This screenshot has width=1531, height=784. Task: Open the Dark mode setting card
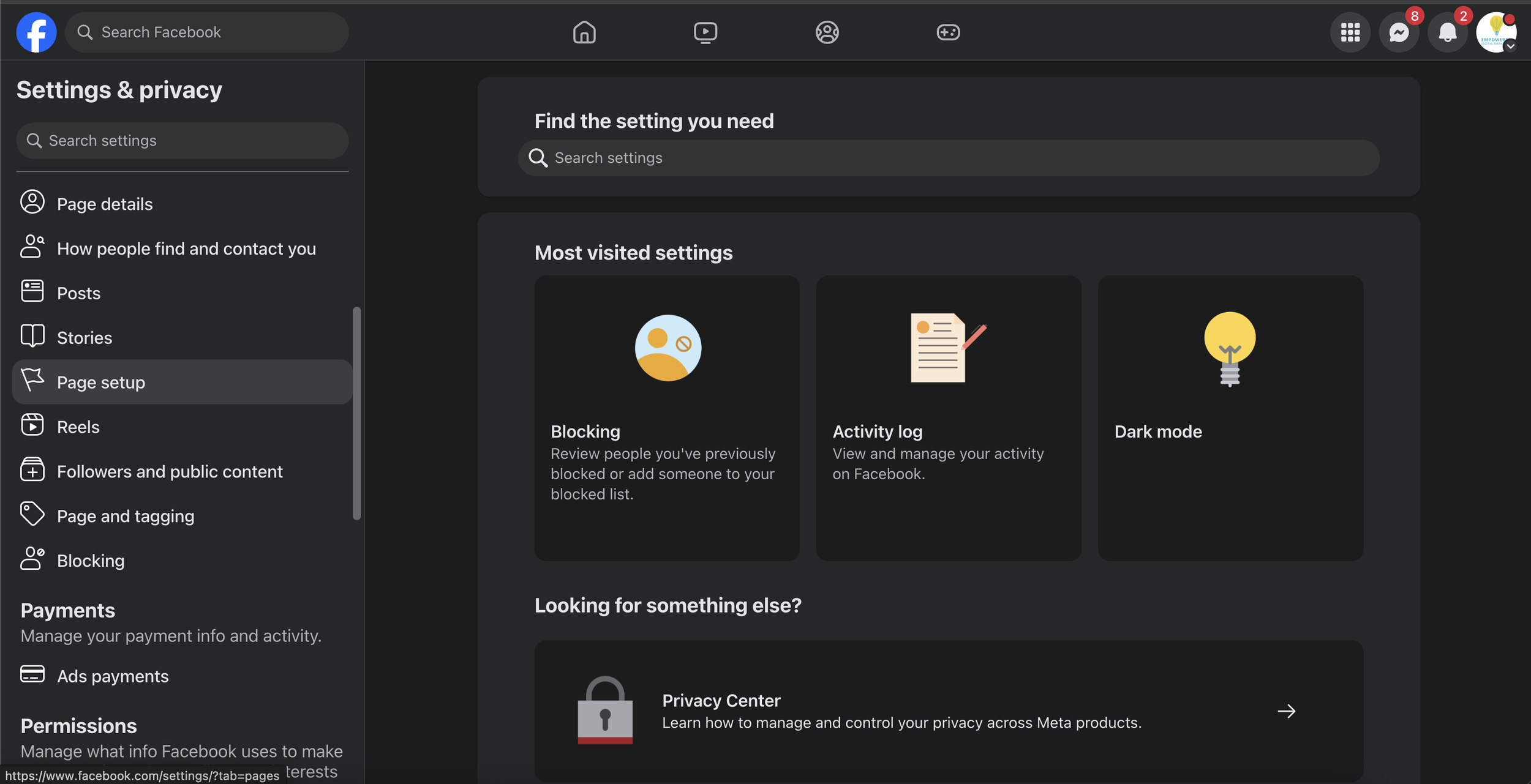[x=1230, y=417]
